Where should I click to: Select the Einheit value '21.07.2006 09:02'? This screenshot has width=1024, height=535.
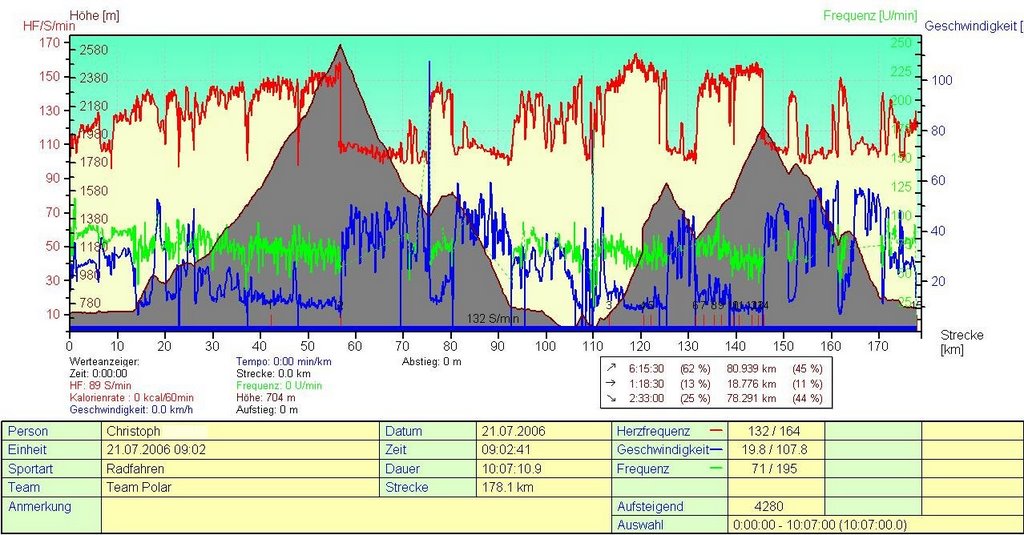tap(156, 449)
